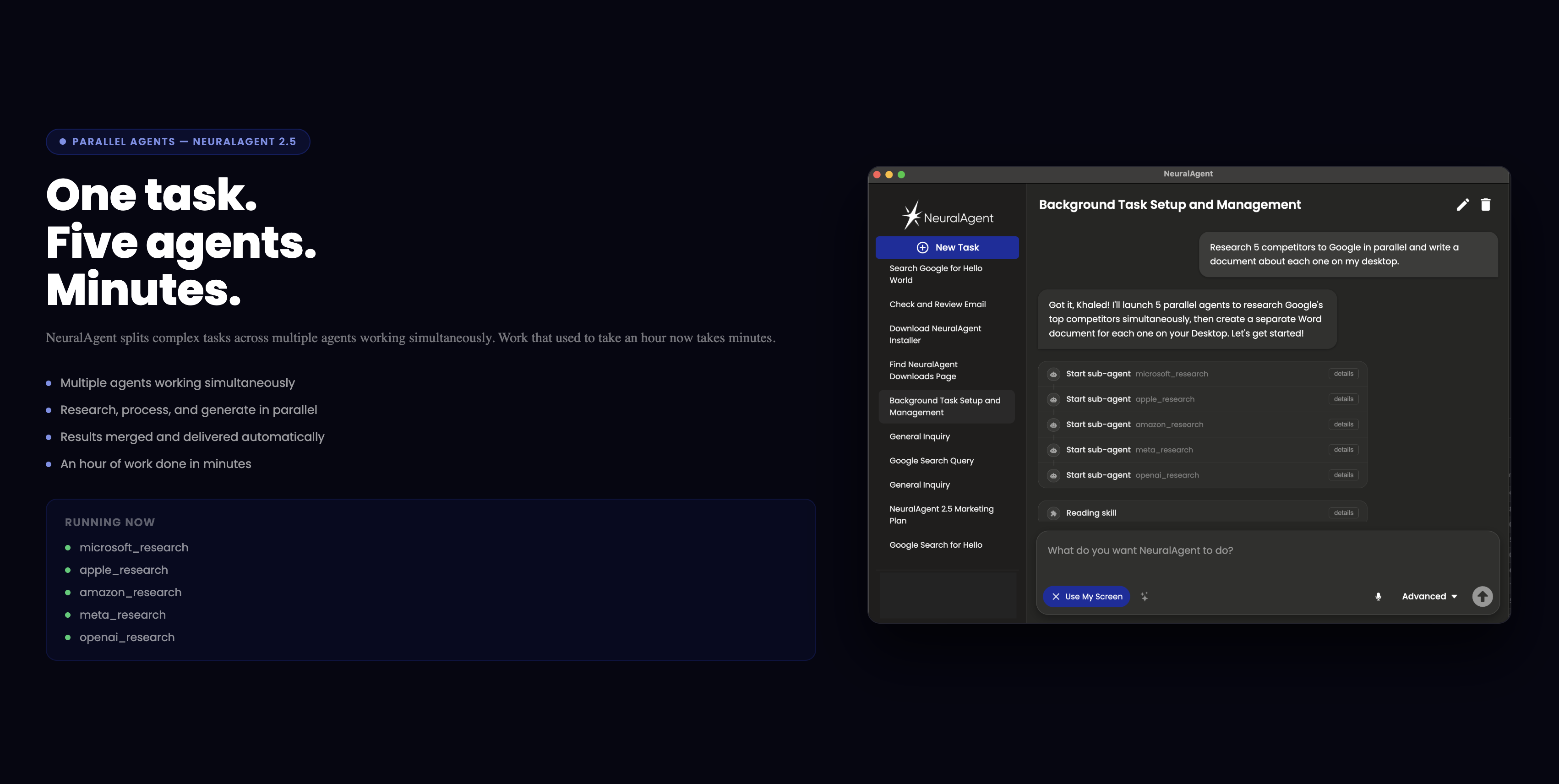
Task: Open Check and Review Email task
Action: pyautogui.click(x=947, y=304)
